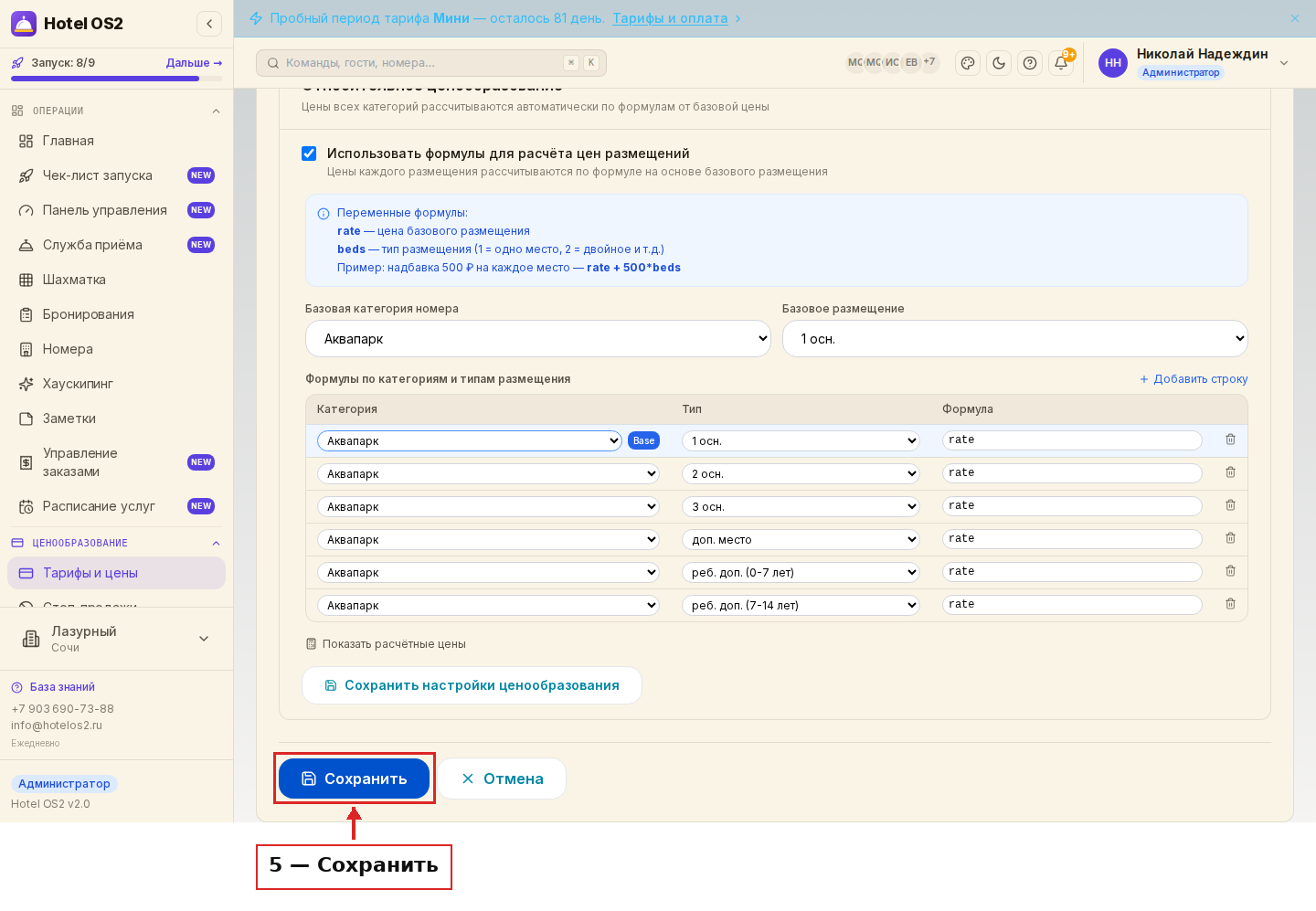
Task: Open type dropdown showing доп. место
Action: tap(801, 540)
